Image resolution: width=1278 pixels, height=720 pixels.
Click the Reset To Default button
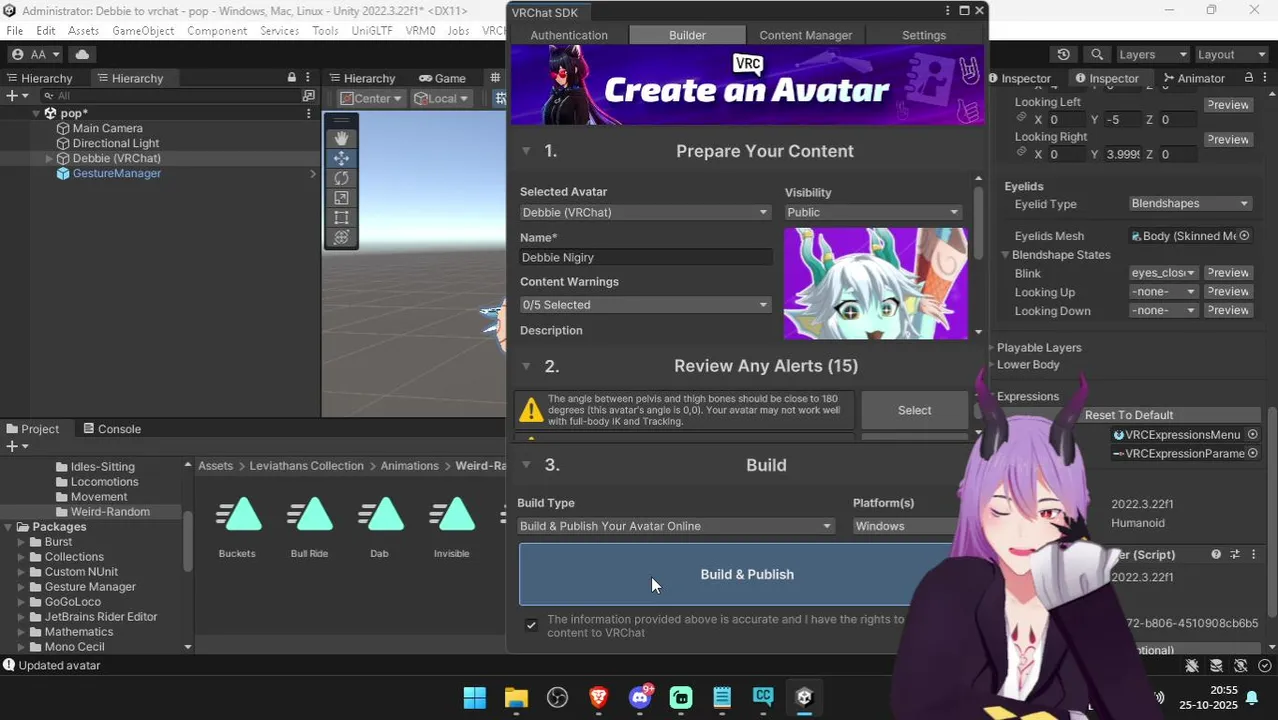(x=1129, y=415)
